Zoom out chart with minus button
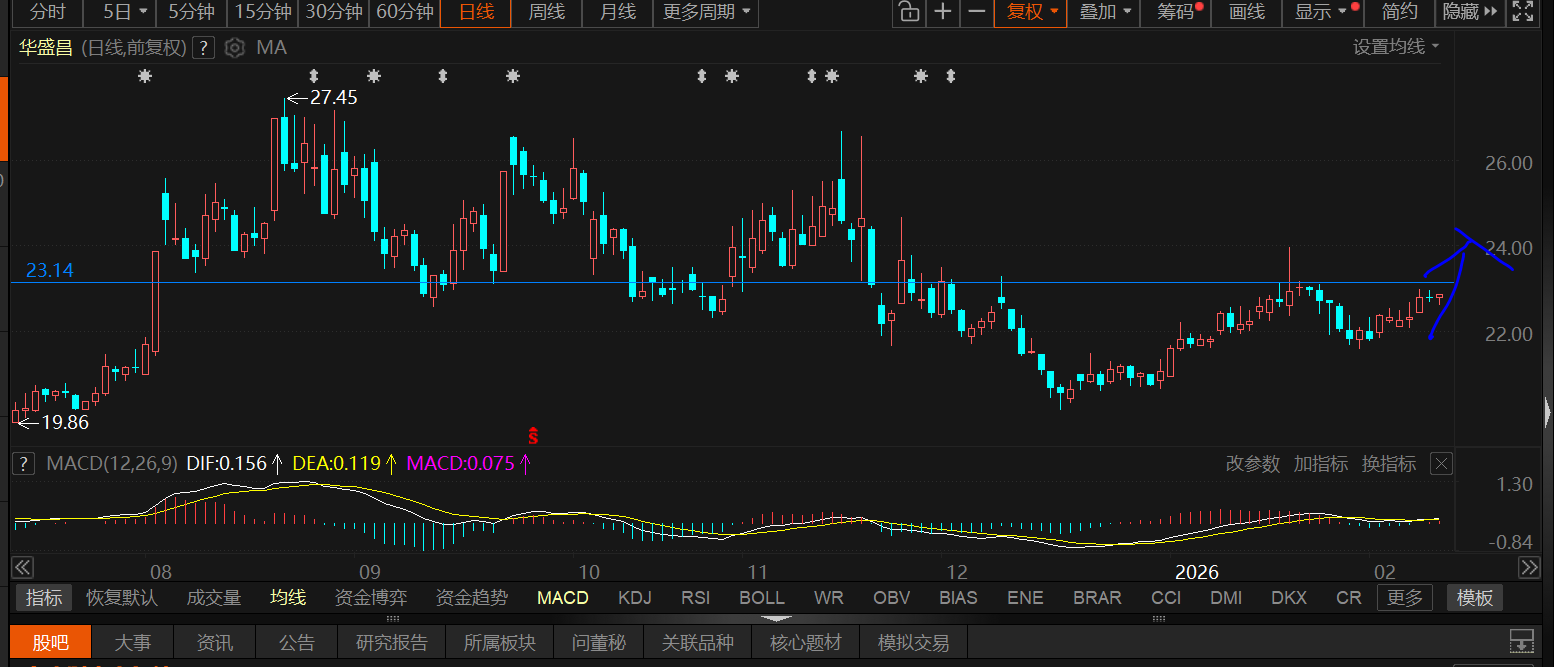Image resolution: width=1554 pixels, height=667 pixels. 977,12
